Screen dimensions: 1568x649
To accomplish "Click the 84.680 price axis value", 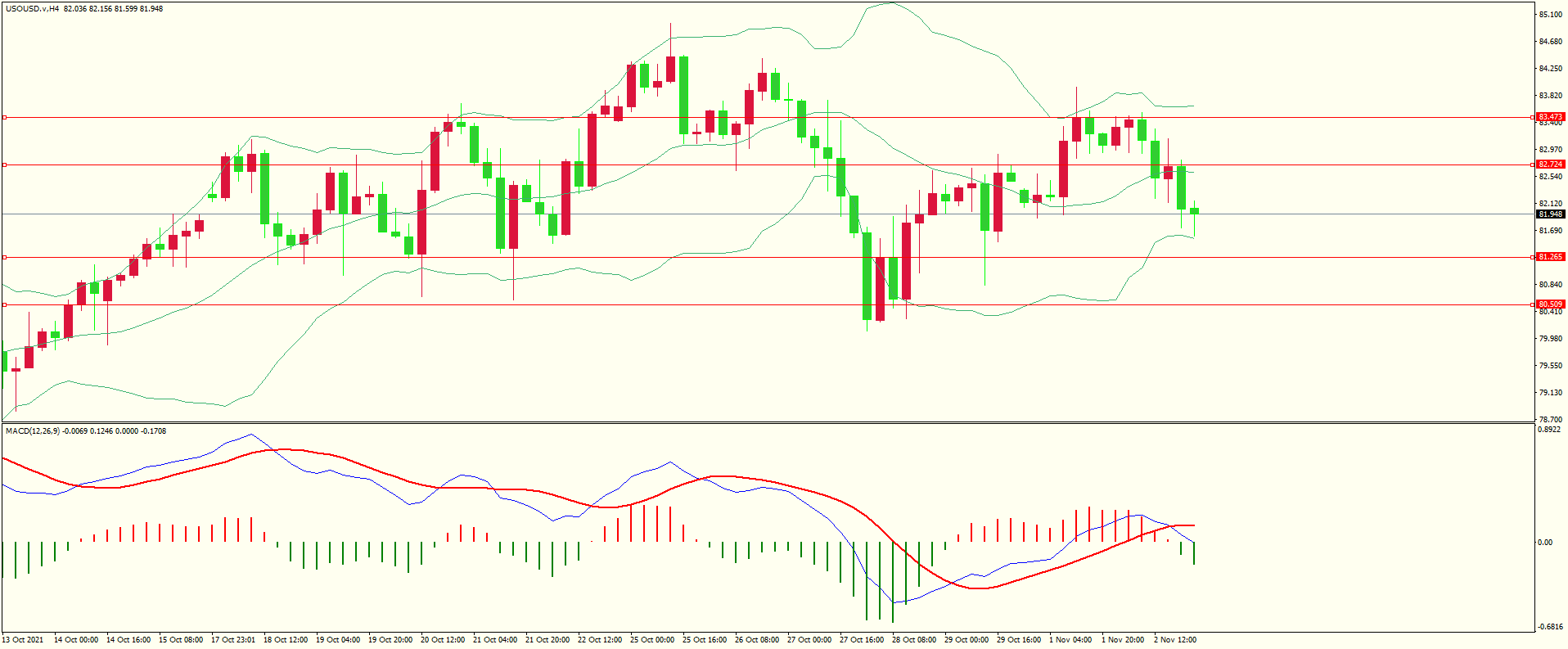I will click(x=1551, y=42).
